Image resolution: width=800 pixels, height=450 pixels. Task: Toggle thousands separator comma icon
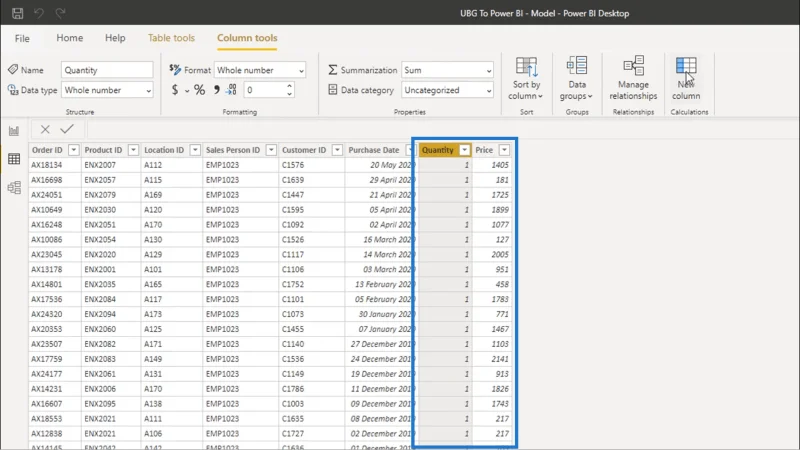[x=216, y=90]
